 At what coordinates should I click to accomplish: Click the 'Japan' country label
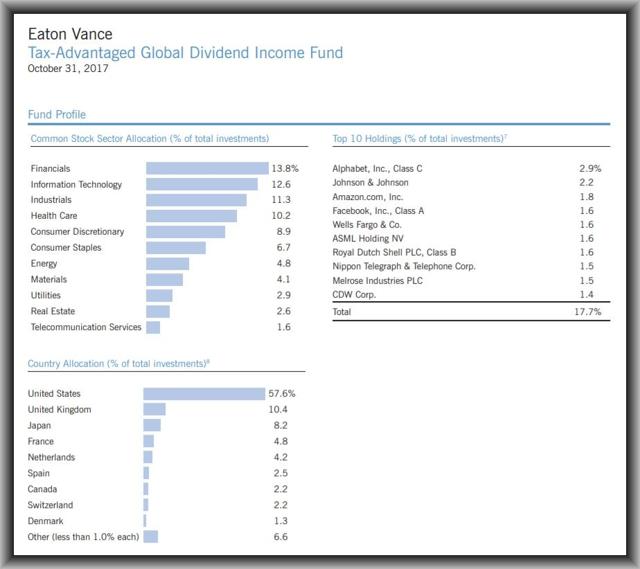(39, 426)
